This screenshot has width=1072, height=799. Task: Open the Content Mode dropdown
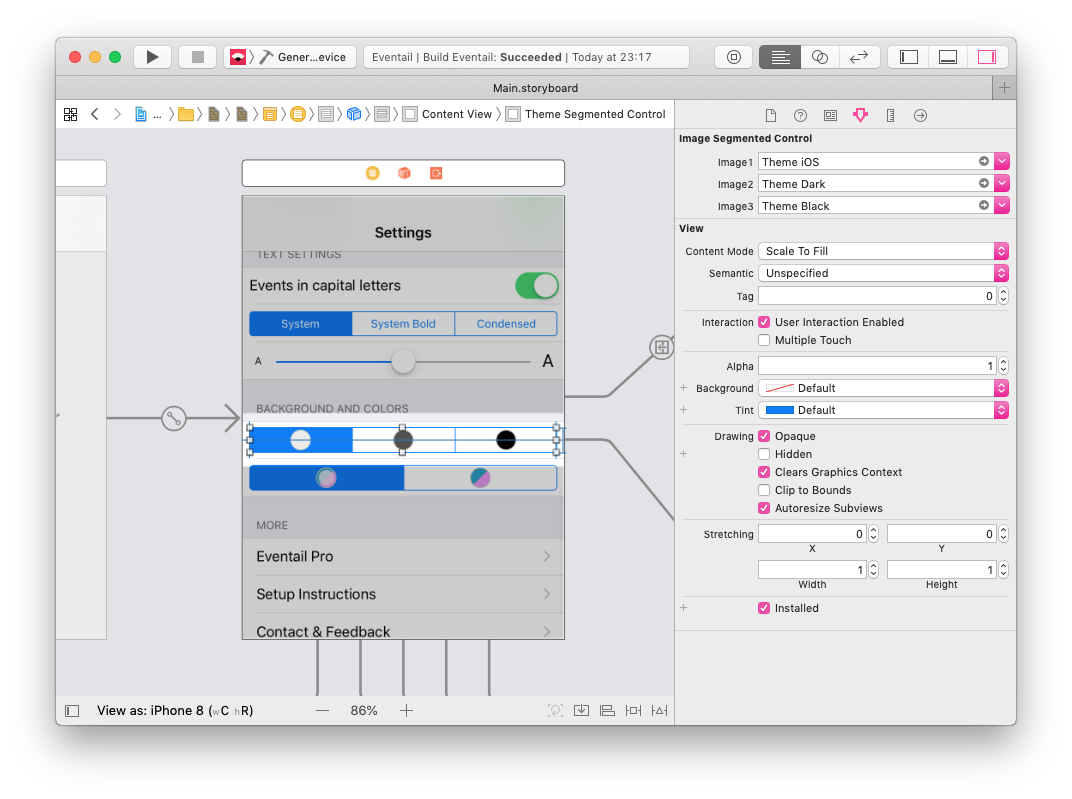pos(882,251)
